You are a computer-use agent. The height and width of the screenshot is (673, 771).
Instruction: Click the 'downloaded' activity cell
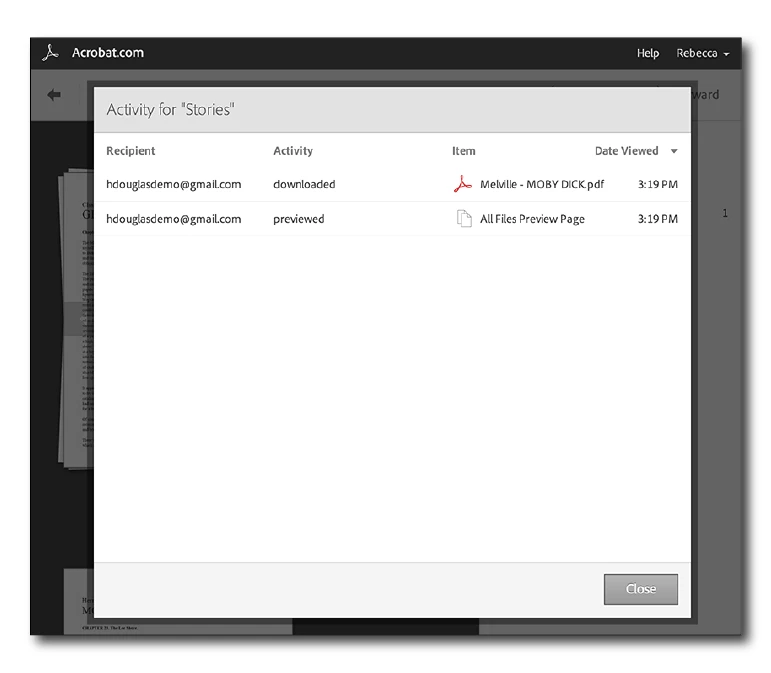304,184
